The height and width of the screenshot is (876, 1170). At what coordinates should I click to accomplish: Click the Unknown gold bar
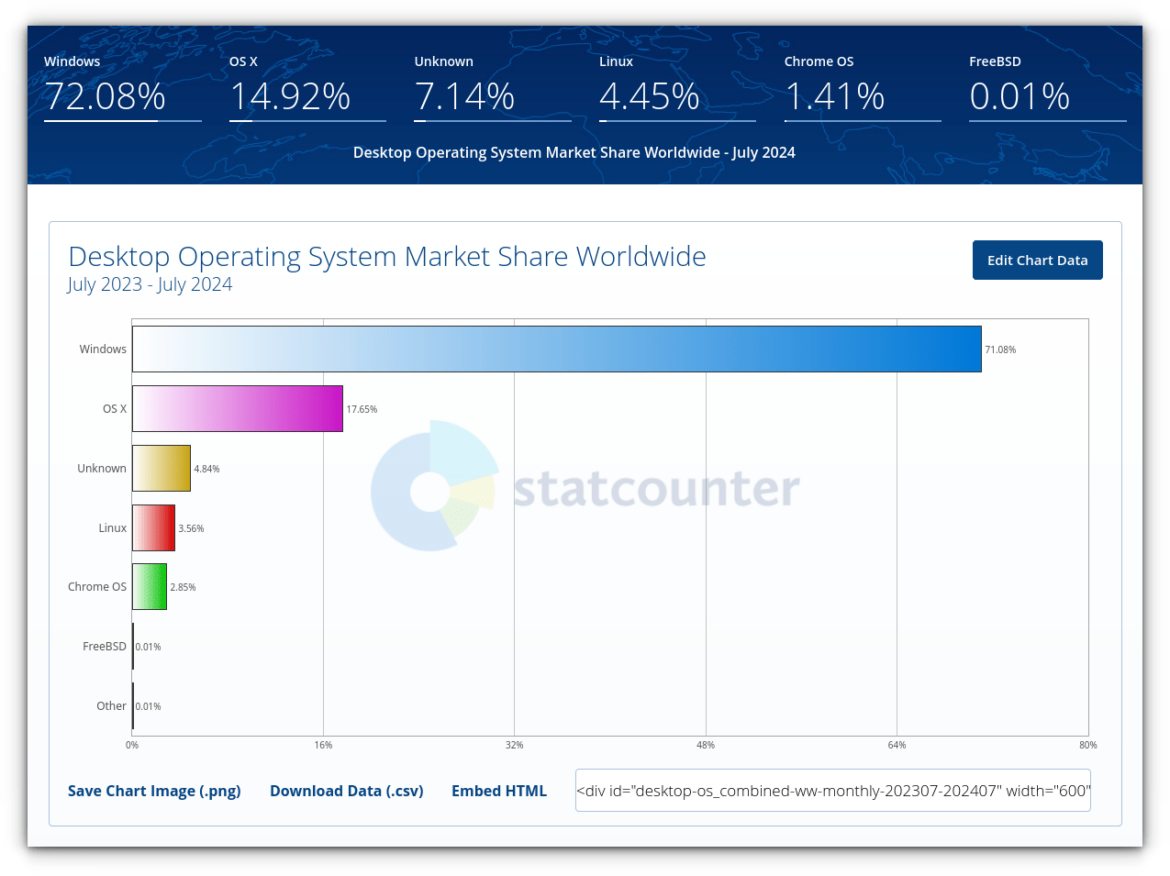point(160,467)
